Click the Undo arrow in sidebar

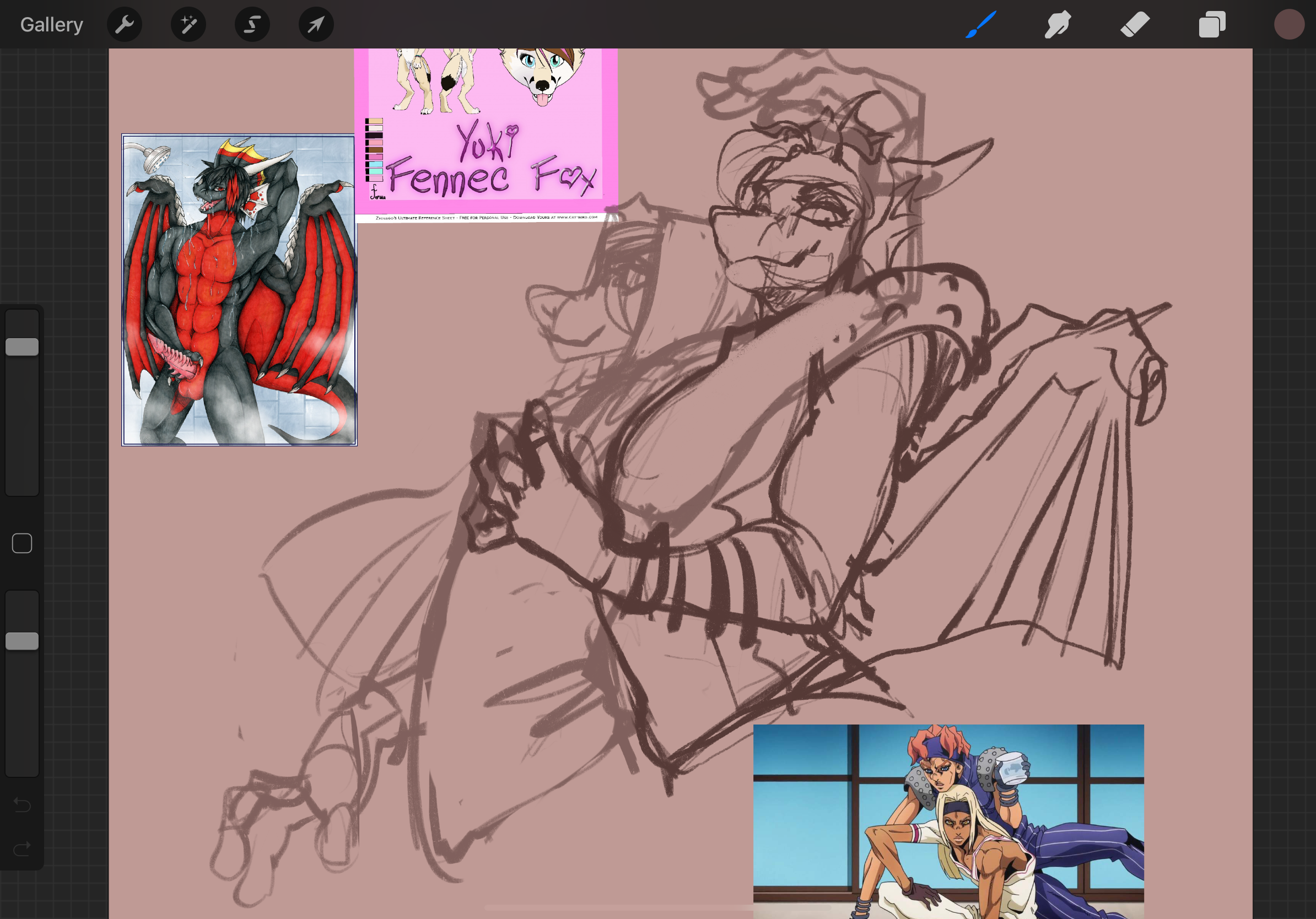coord(22,805)
